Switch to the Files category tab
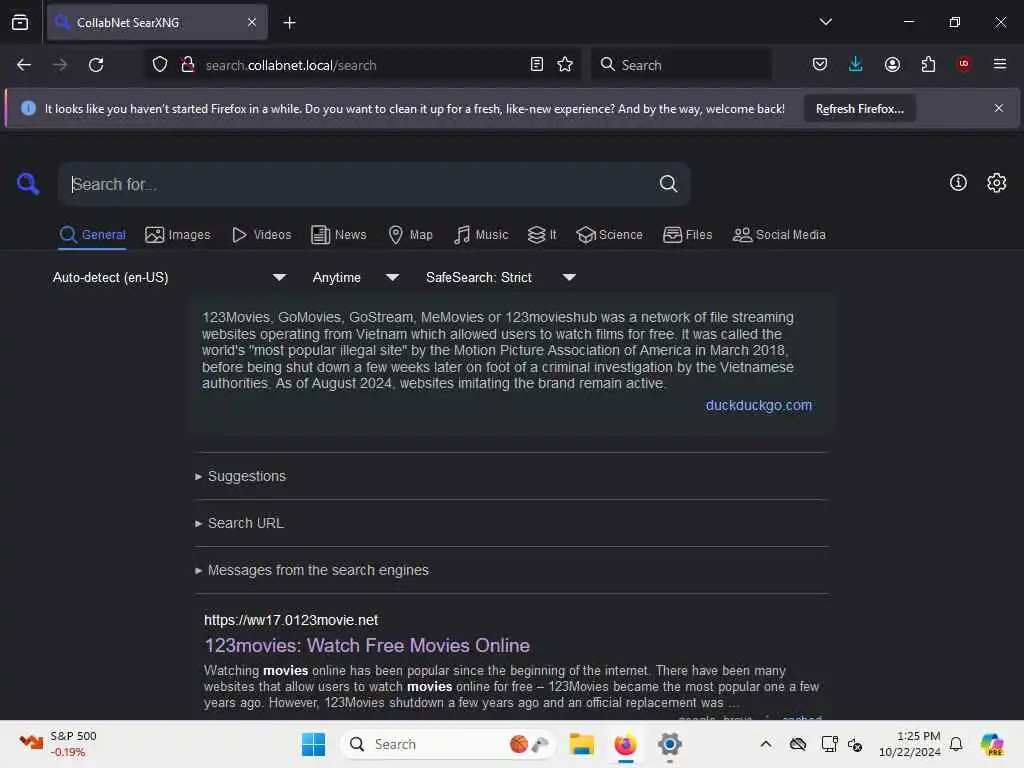This screenshot has height=768, width=1024. pos(687,235)
